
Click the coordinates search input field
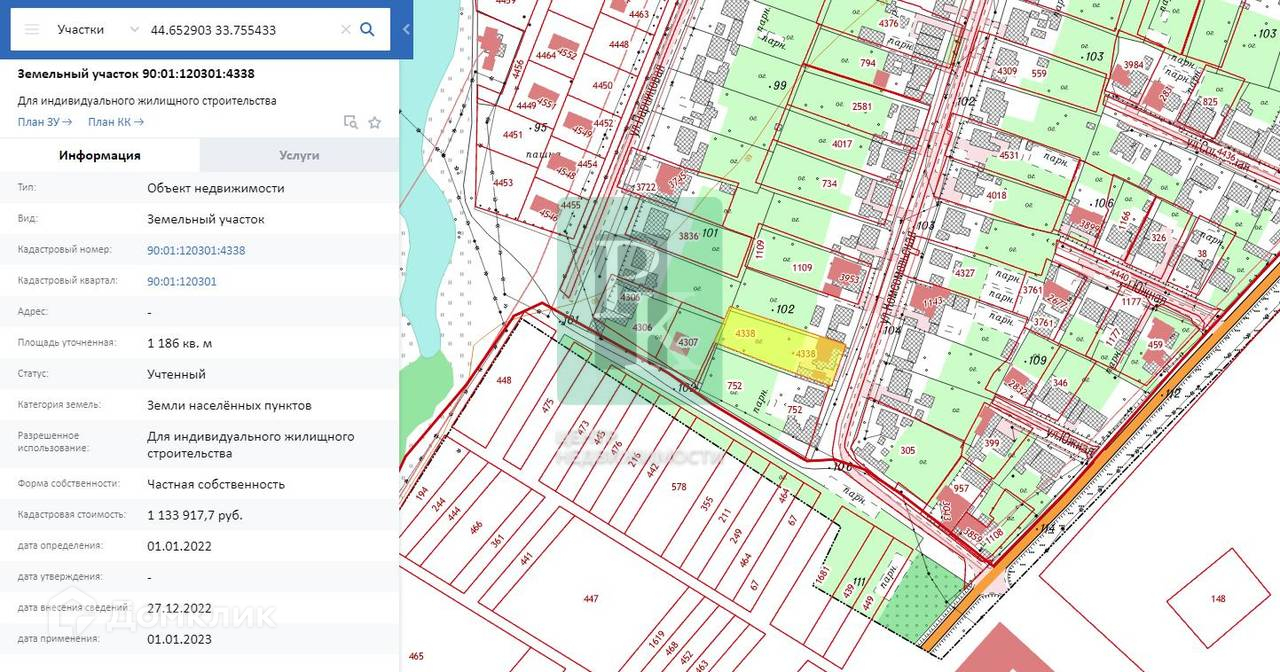tap(240, 30)
